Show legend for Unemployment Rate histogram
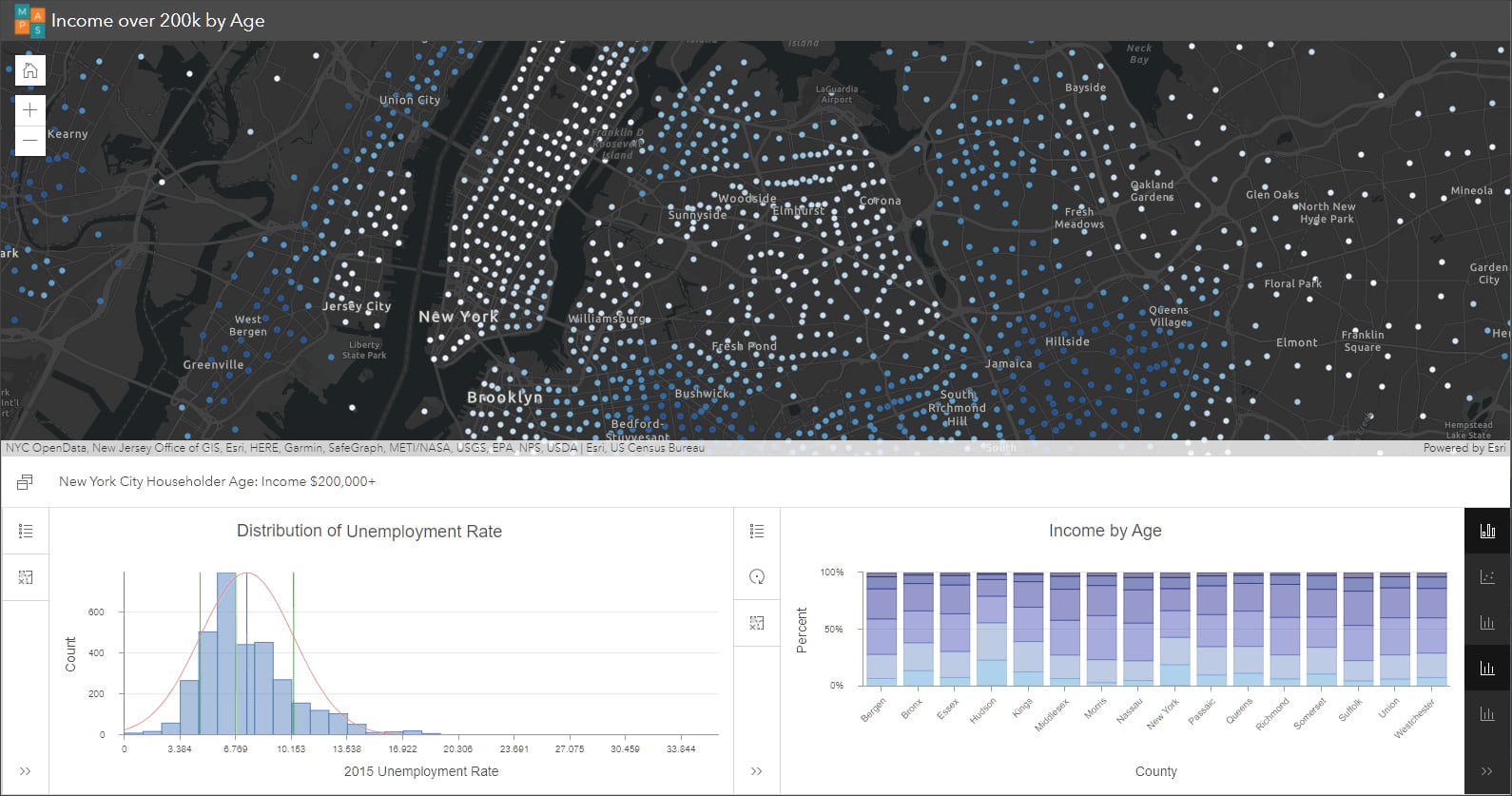 (x=26, y=532)
